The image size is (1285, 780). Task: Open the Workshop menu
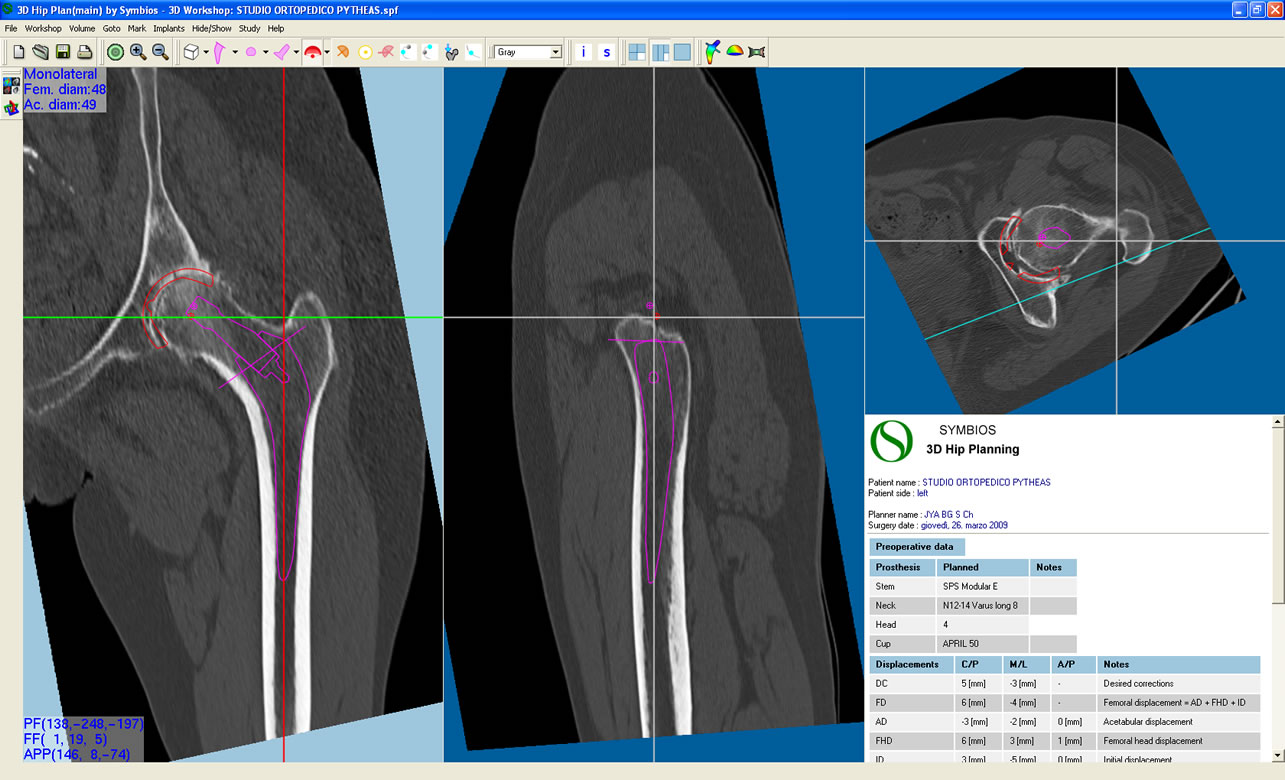point(43,28)
